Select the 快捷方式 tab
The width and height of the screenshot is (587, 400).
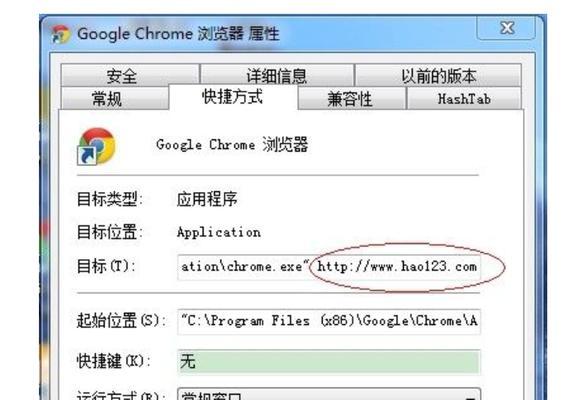coord(233,97)
